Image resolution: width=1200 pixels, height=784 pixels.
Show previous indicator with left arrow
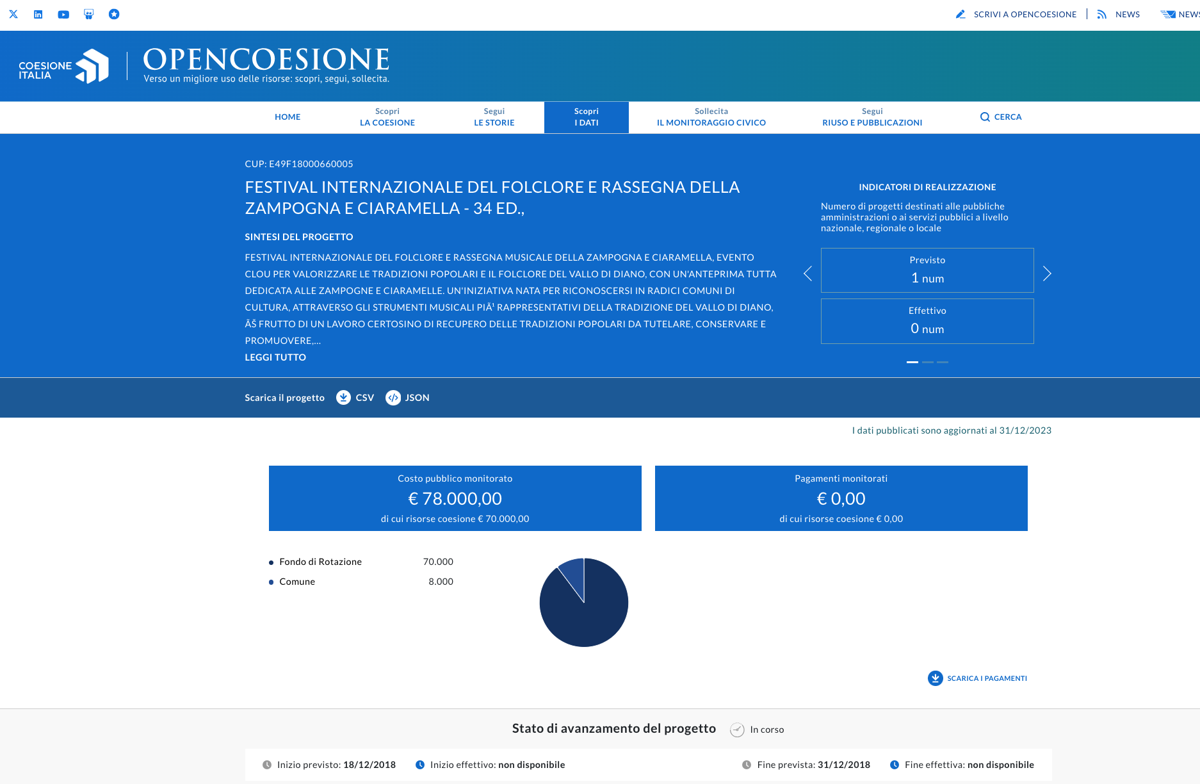click(808, 273)
